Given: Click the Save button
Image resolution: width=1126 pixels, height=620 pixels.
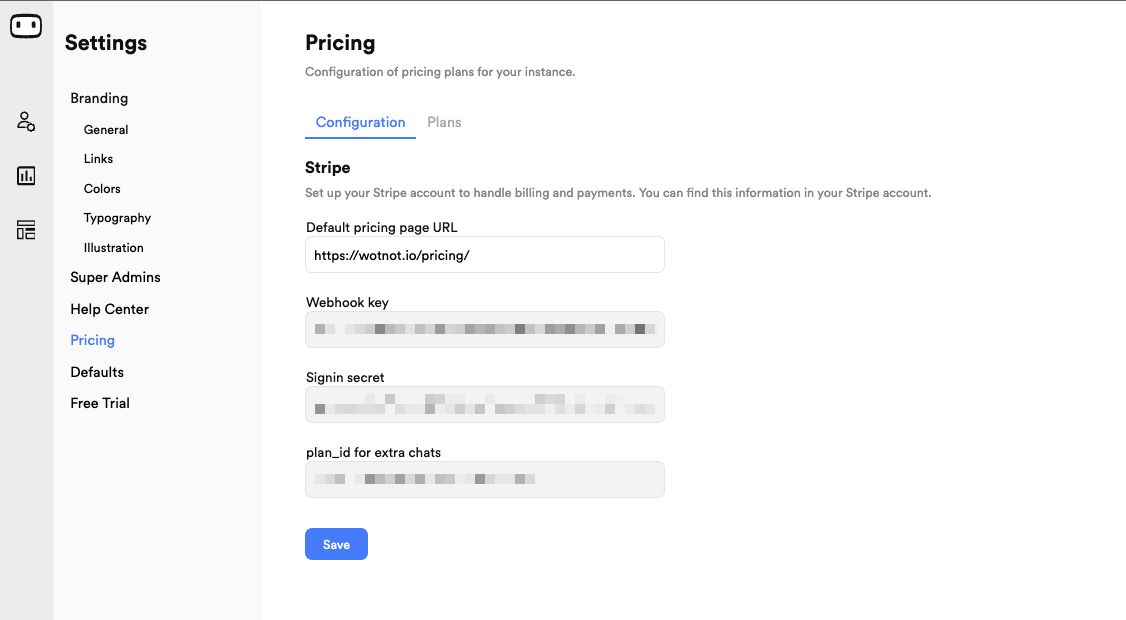Looking at the screenshot, I should tap(336, 544).
